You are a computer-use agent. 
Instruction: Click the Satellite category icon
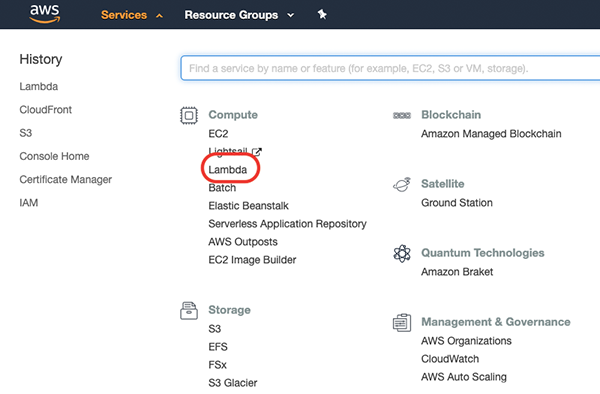[x=402, y=184]
